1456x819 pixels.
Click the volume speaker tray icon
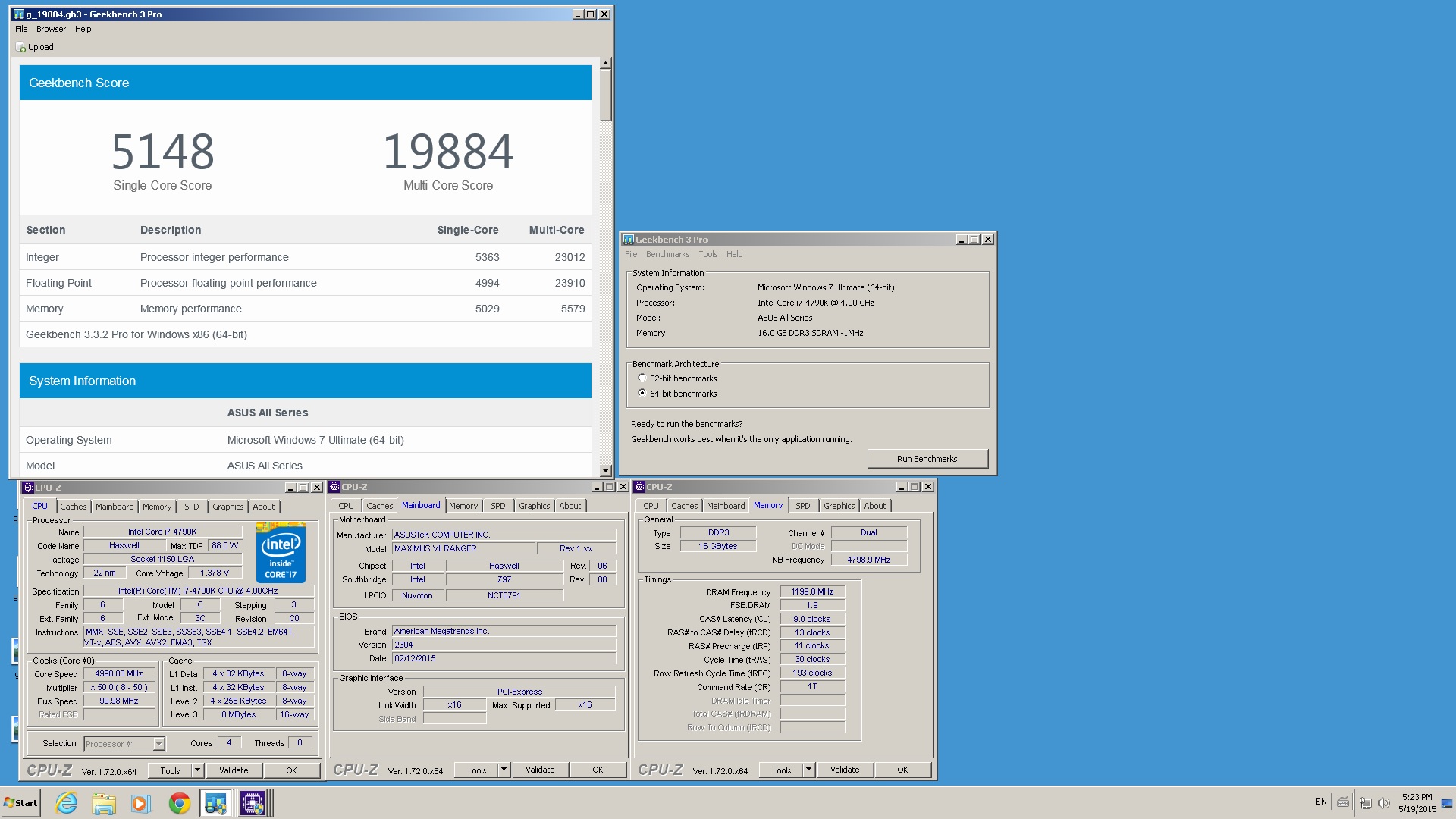(1384, 803)
